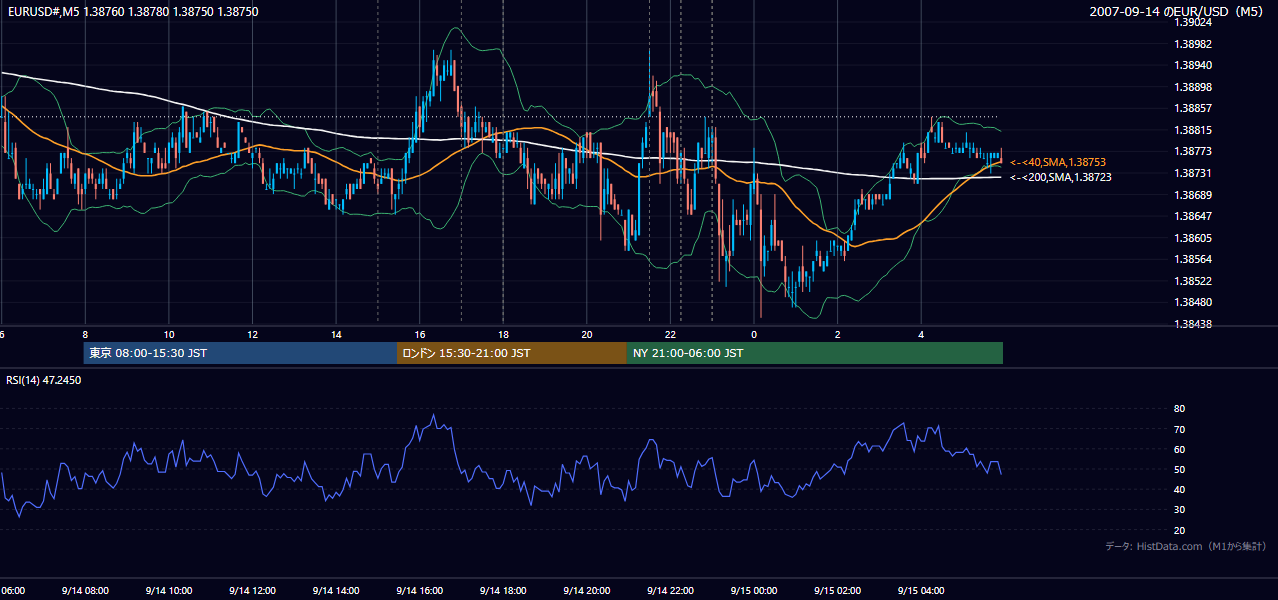1278x600 pixels.
Task: Click the 9/14 18:00 time axis label
Action: point(503,591)
